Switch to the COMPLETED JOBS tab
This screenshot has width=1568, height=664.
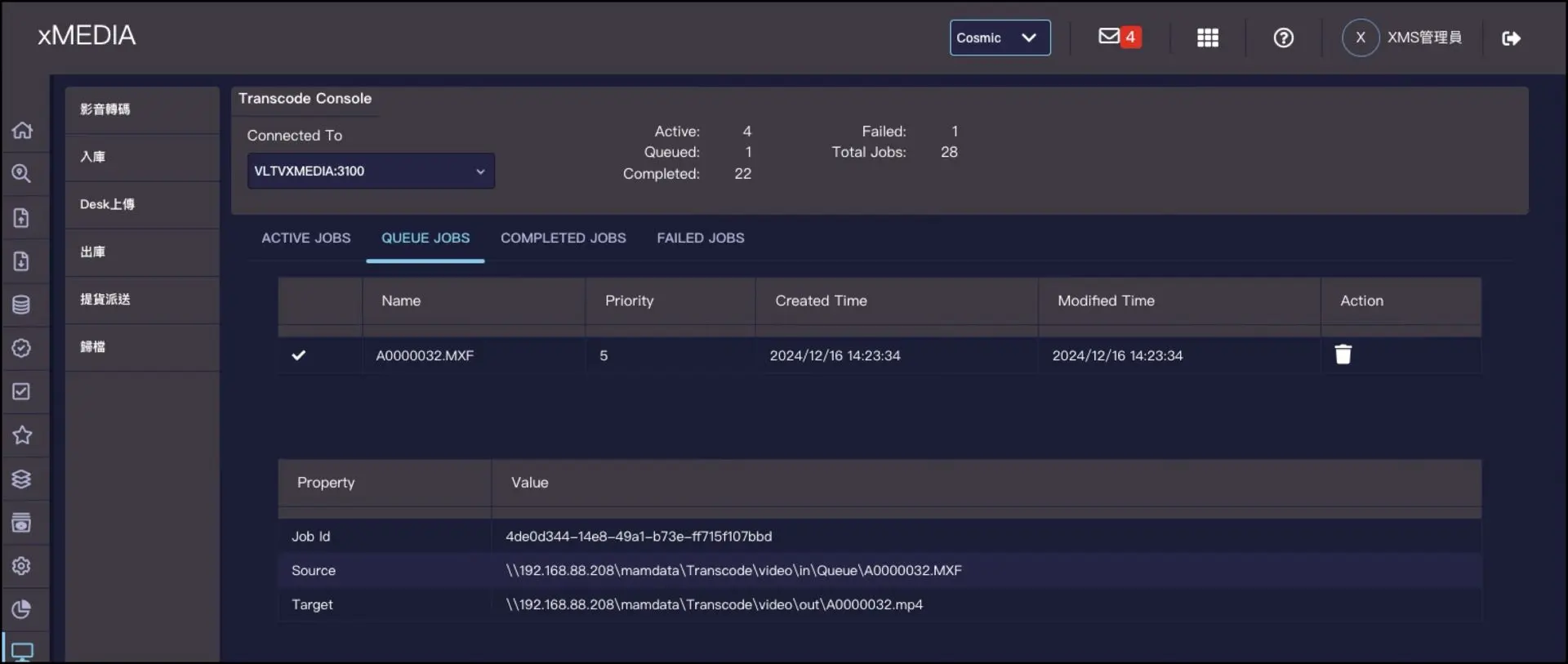click(563, 238)
